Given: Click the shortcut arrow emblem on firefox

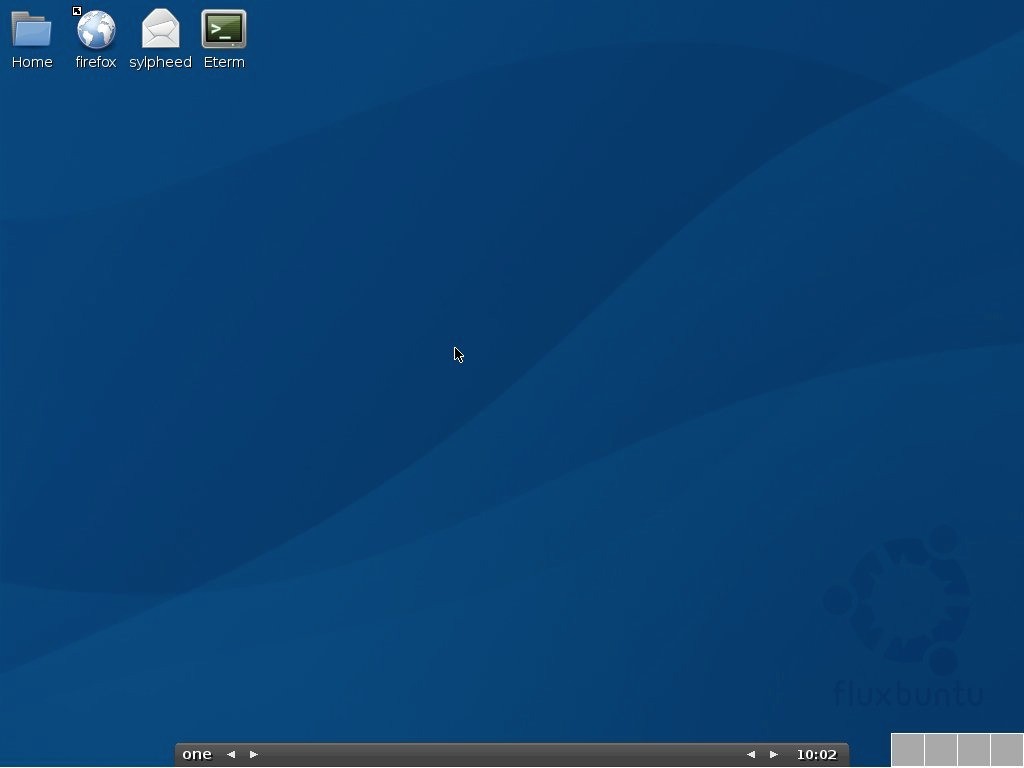Looking at the screenshot, I should (77, 11).
